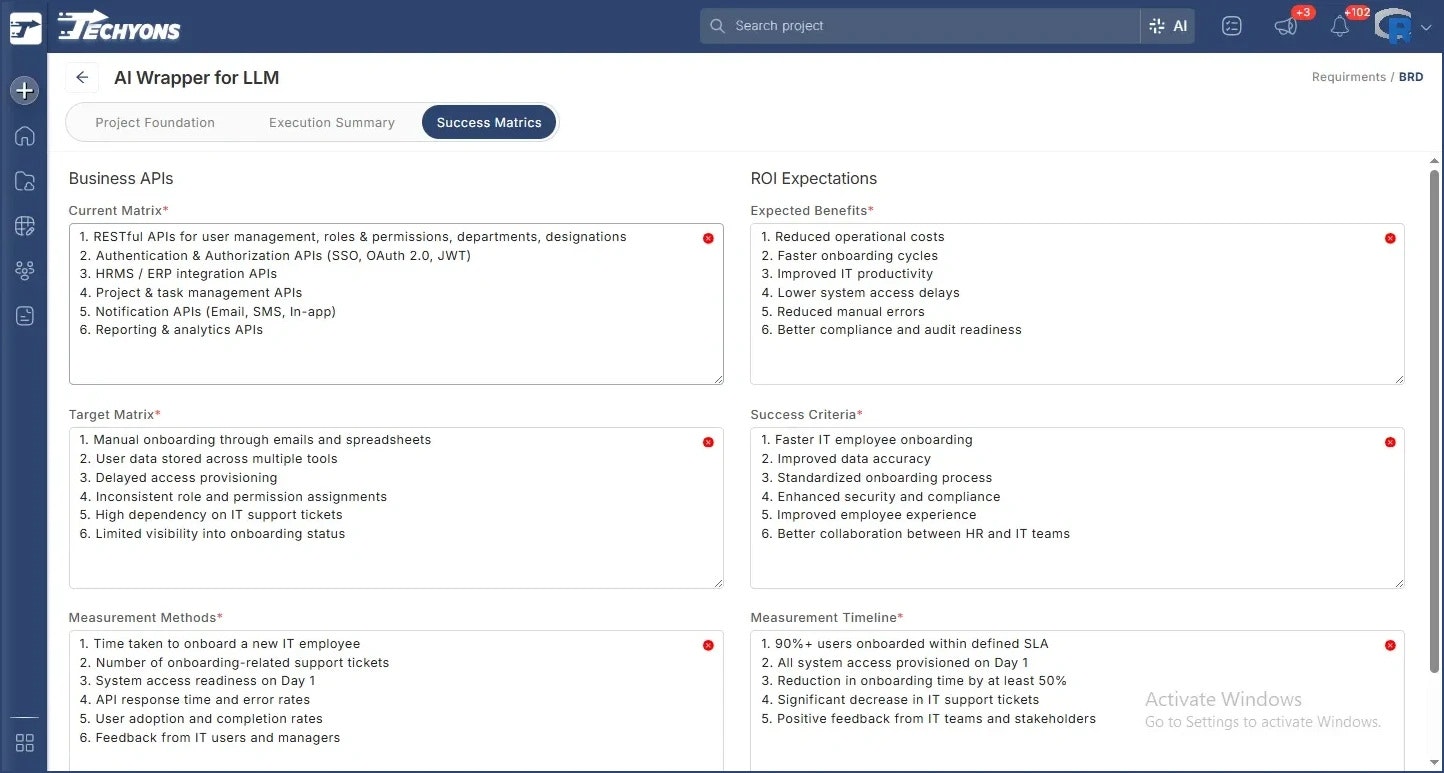Viewport: 1444px width, 773px height.
Task: Click the globe edit icon in sidebar
Action: coord(24,225)
